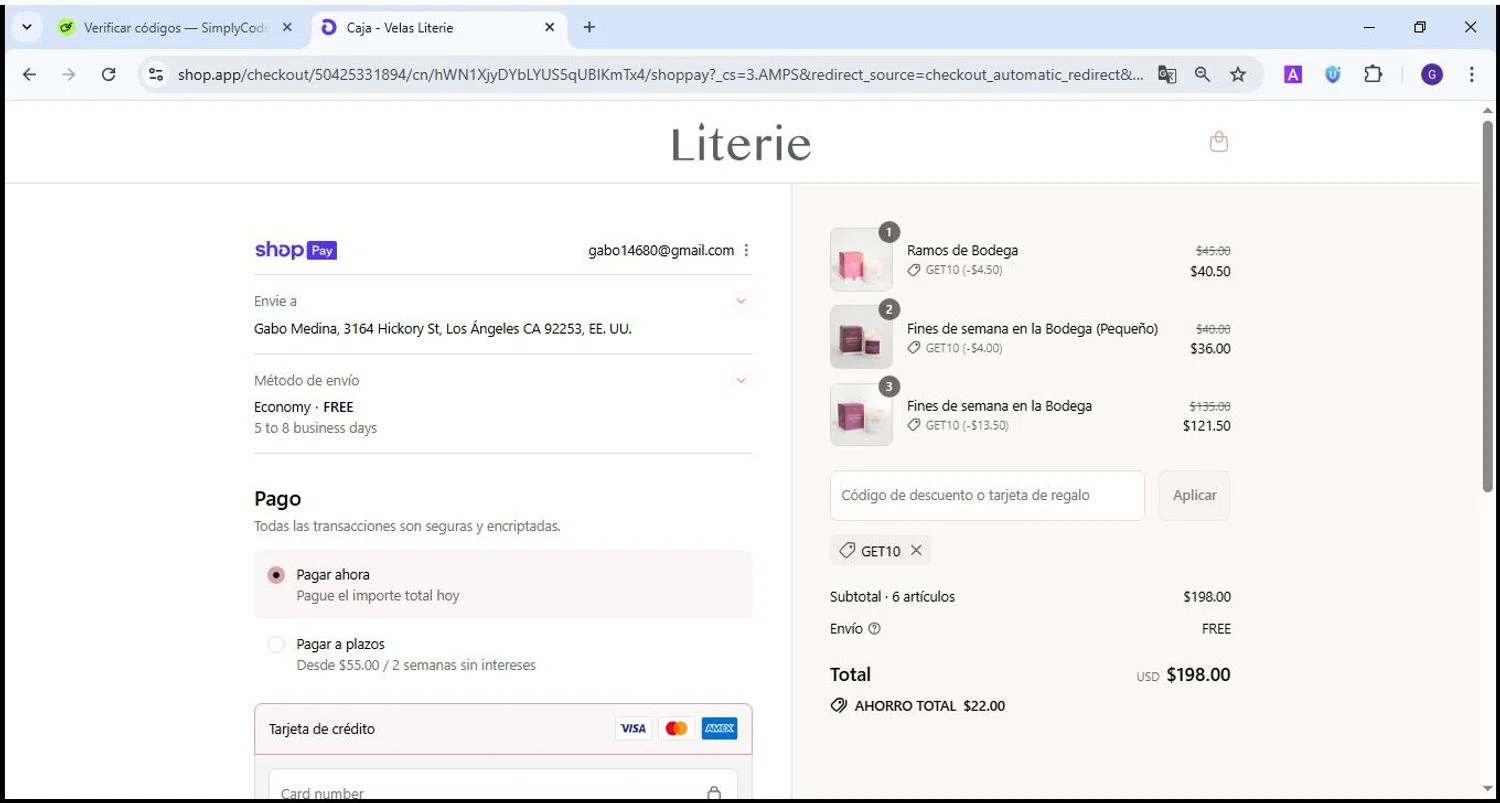
Task: Select the Pagar ahora radio option
Action: (x=276, y=575)
